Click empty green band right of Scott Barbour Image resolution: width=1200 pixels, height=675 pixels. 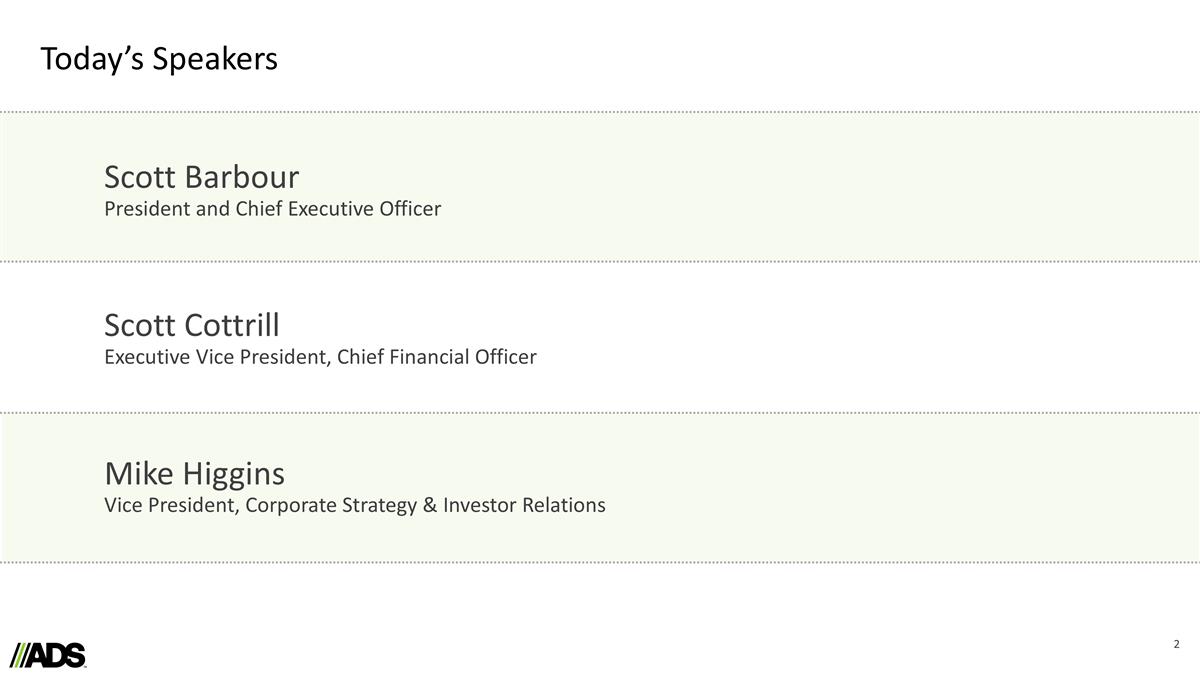coord(800,187)
